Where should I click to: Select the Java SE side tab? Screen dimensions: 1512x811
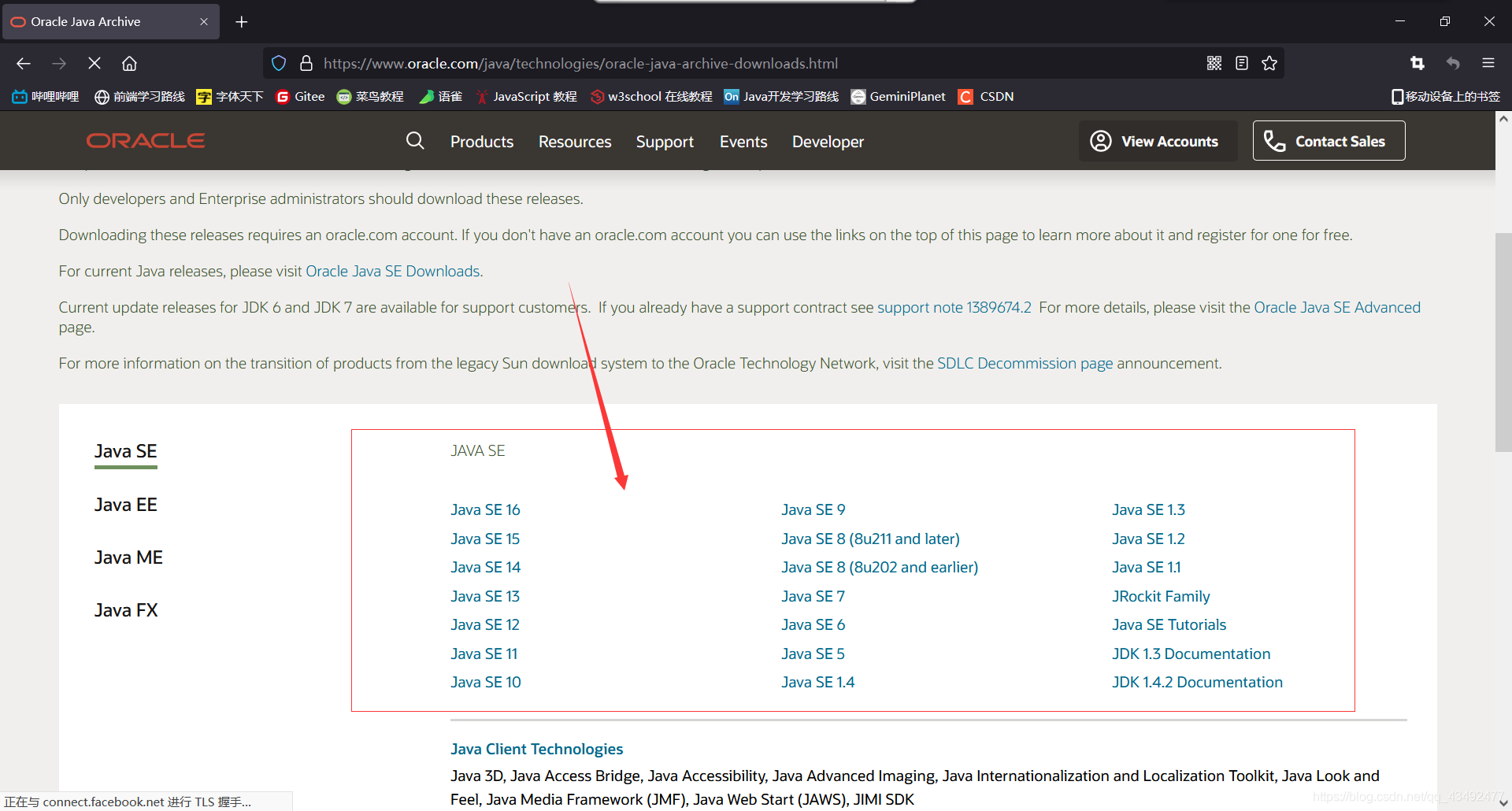point(126,451)
